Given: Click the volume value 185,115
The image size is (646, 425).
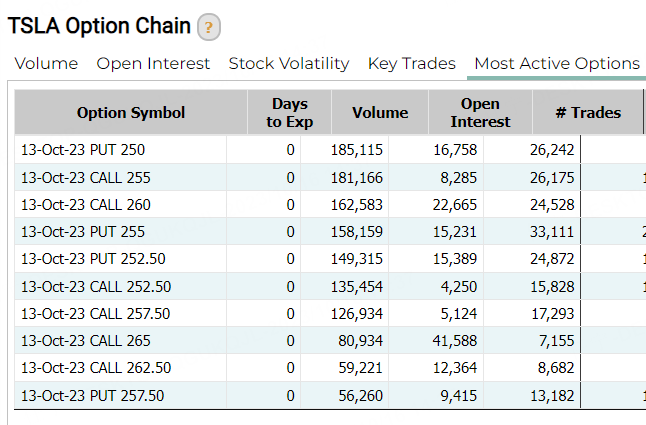Looking at the screenshot, I should point(357,149).
